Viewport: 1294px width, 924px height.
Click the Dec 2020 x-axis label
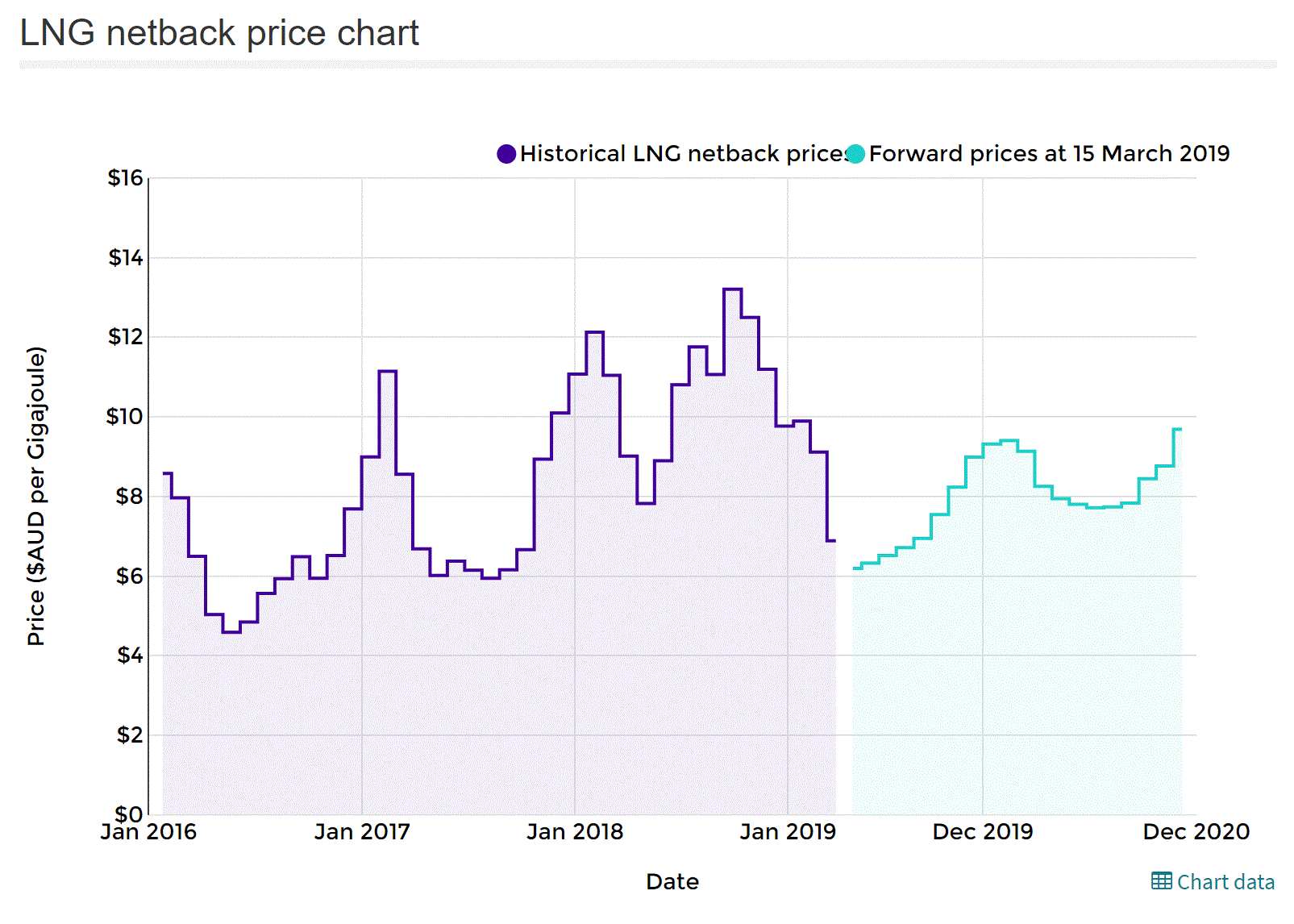[1196, 832]
